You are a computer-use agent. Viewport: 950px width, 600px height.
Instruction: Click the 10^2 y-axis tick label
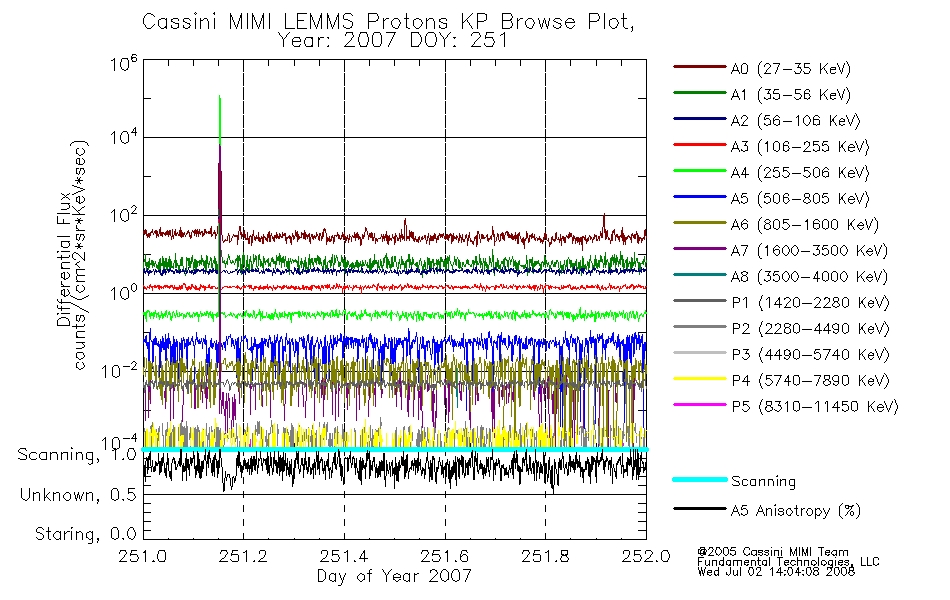click(124, 215)
